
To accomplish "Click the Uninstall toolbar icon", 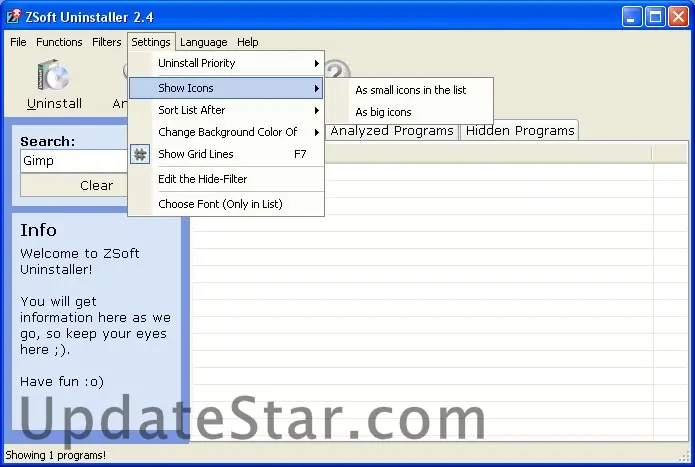I will coord(54,84).
